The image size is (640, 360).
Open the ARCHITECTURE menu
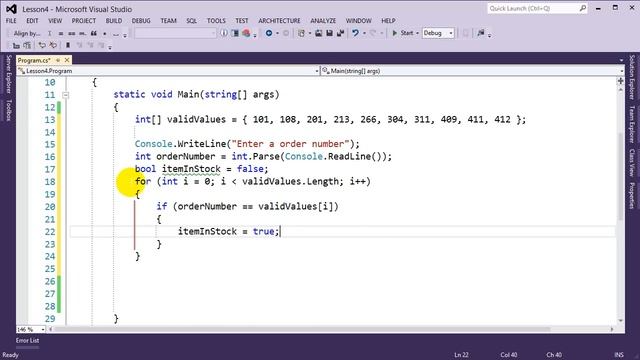279,20
